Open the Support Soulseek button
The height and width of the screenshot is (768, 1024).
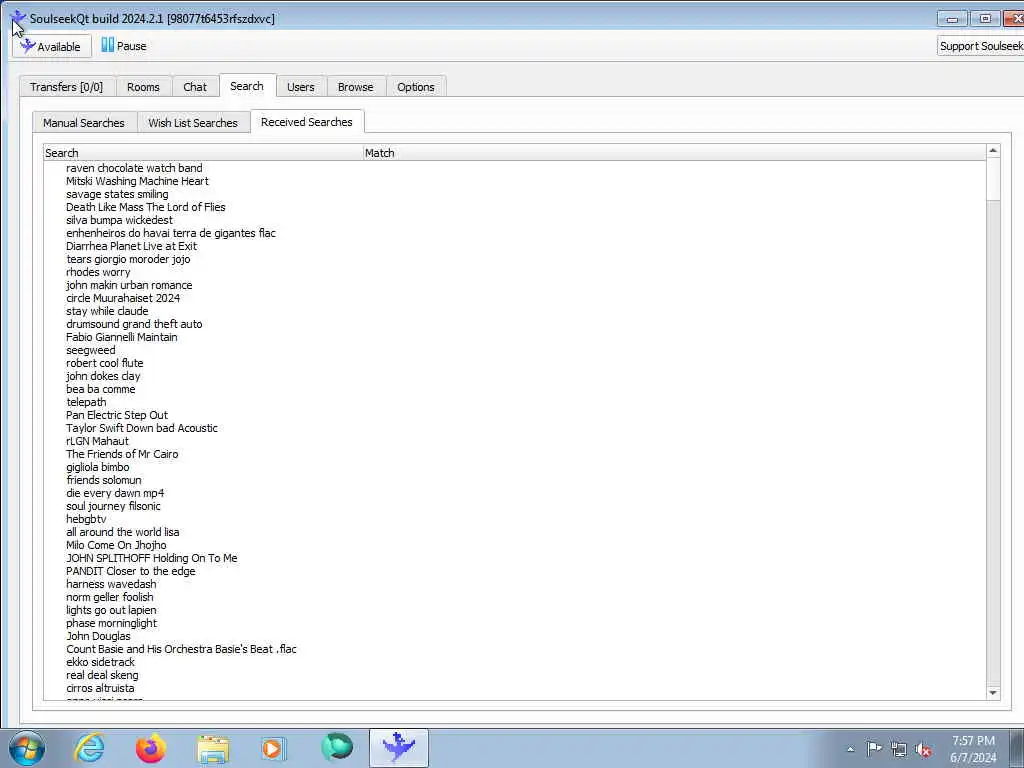pyautogui.click(x=980, y=46)
